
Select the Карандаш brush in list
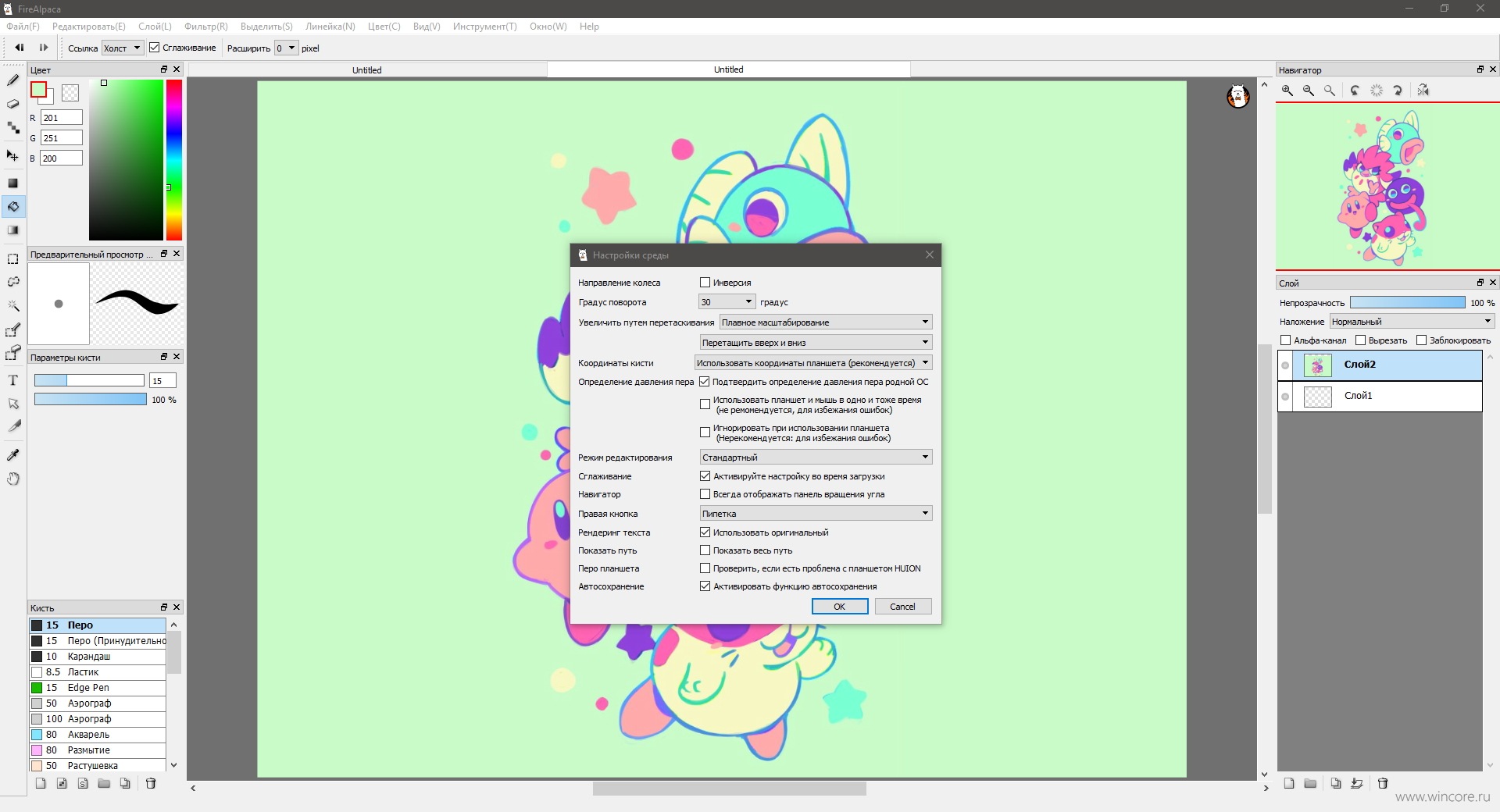(98, 657)
